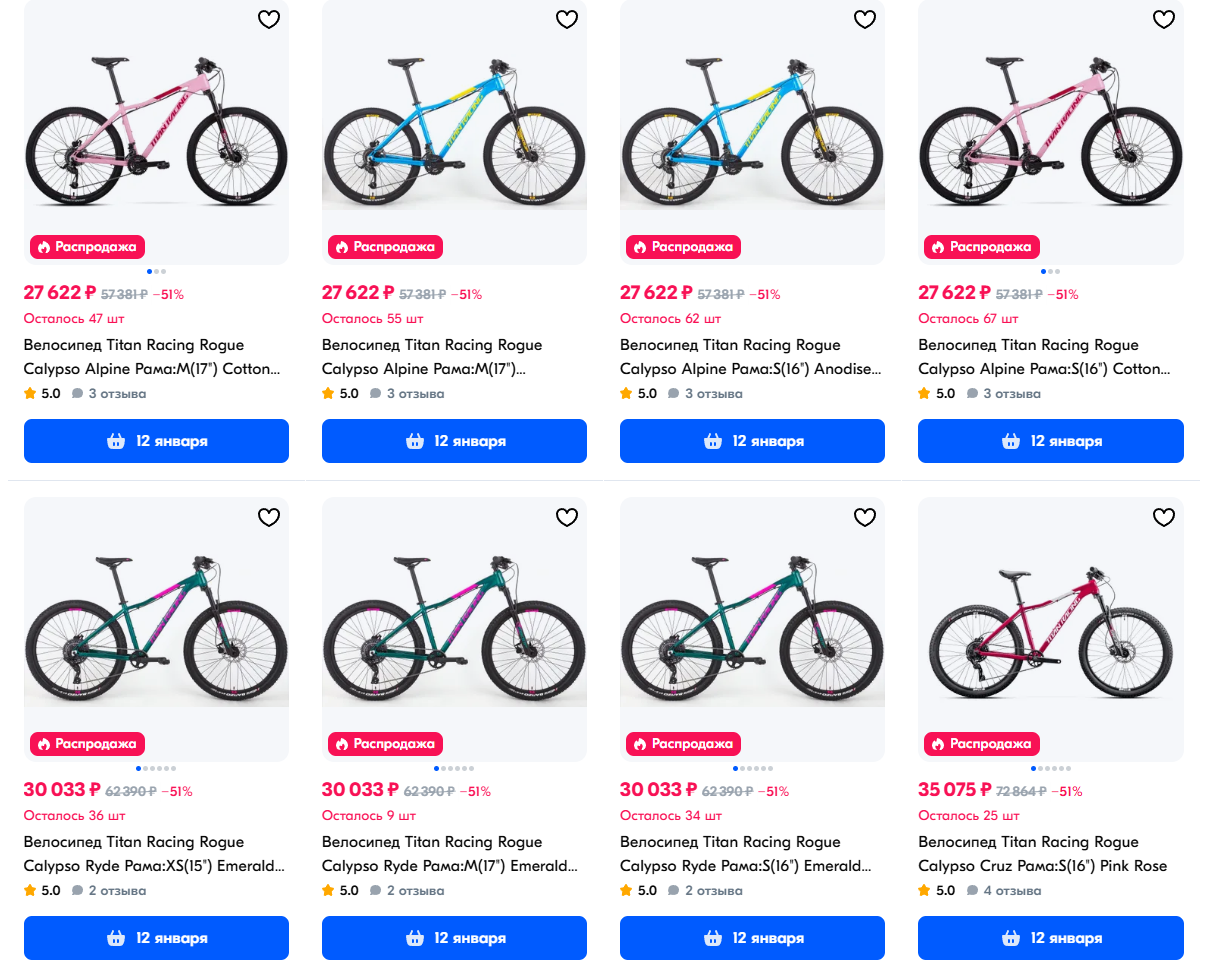This screenshot has height=964, width=1228.
Task: Add Alpine M(17") Cotton bike to cart
Action: 156,441
